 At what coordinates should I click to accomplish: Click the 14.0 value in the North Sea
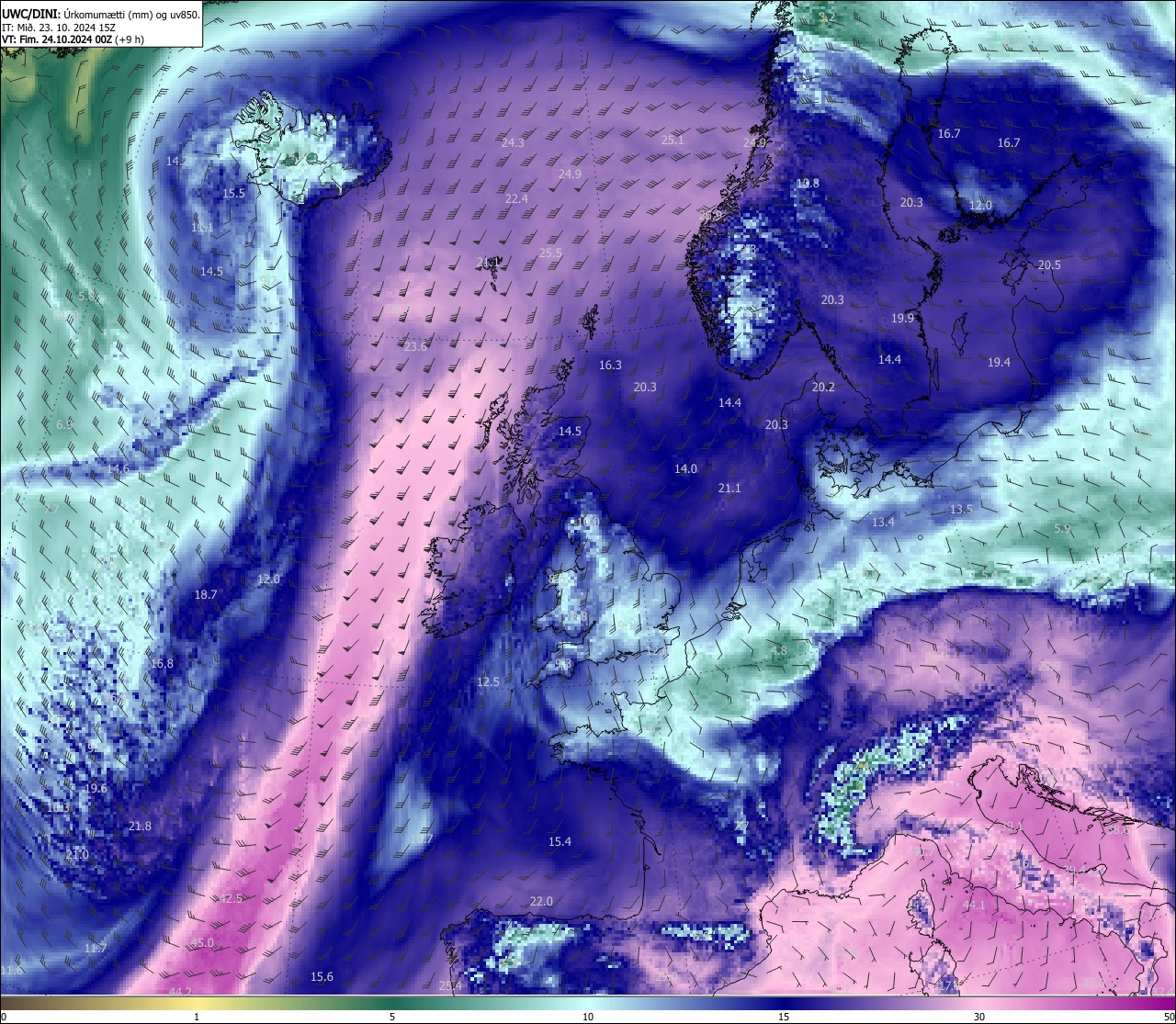pos(685,469)
